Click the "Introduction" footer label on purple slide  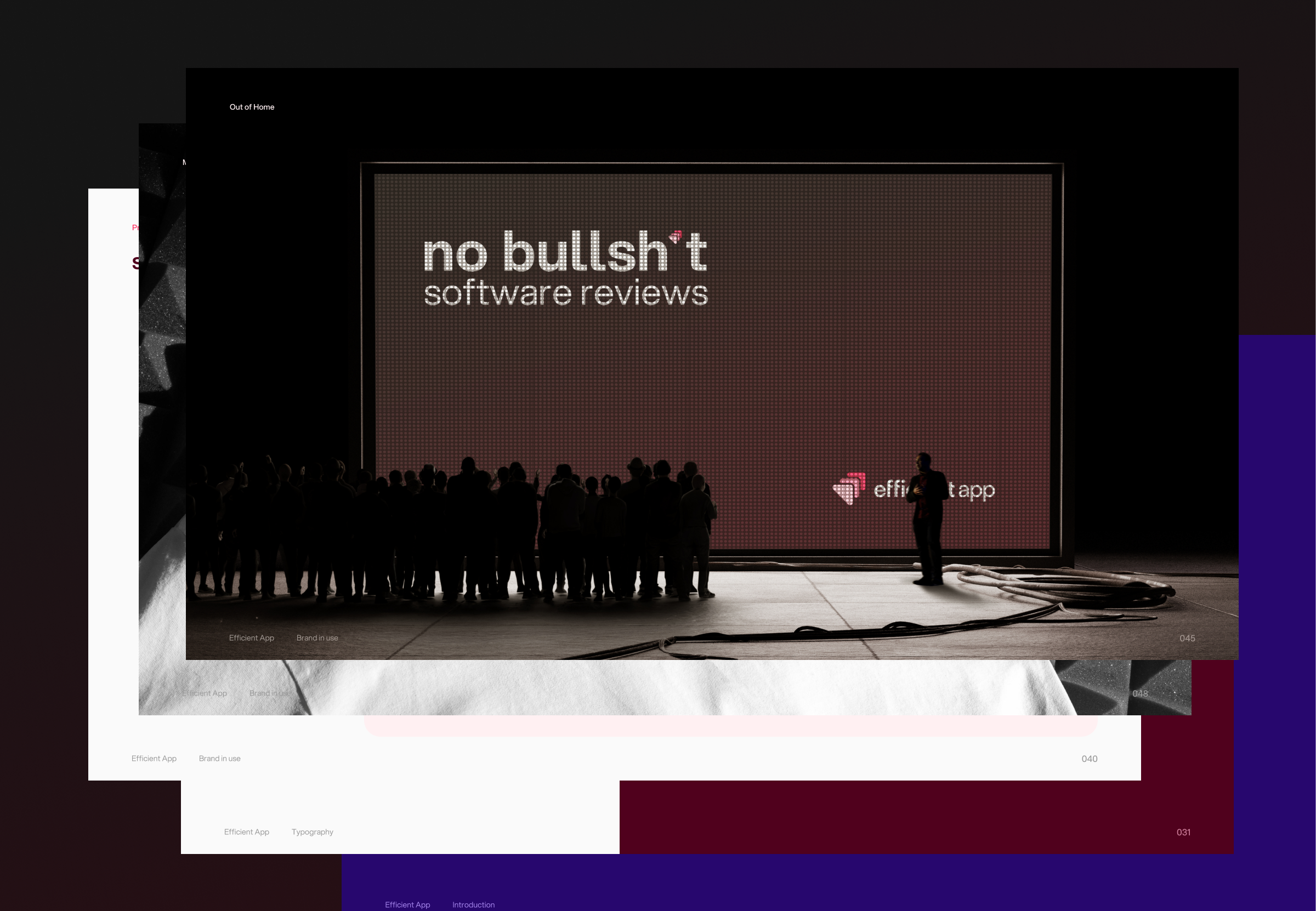click(473, 905)
